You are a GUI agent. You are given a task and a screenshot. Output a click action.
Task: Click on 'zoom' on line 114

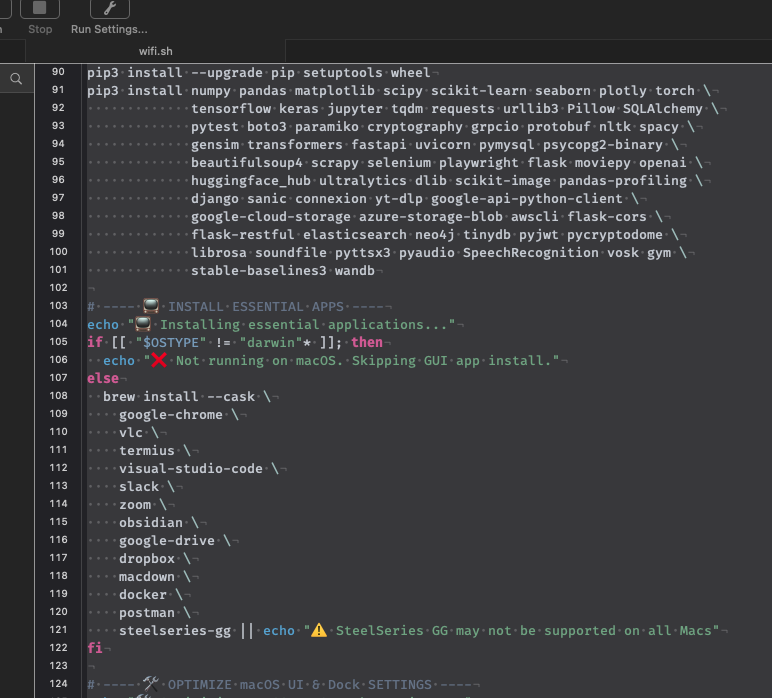pos(135,505)
